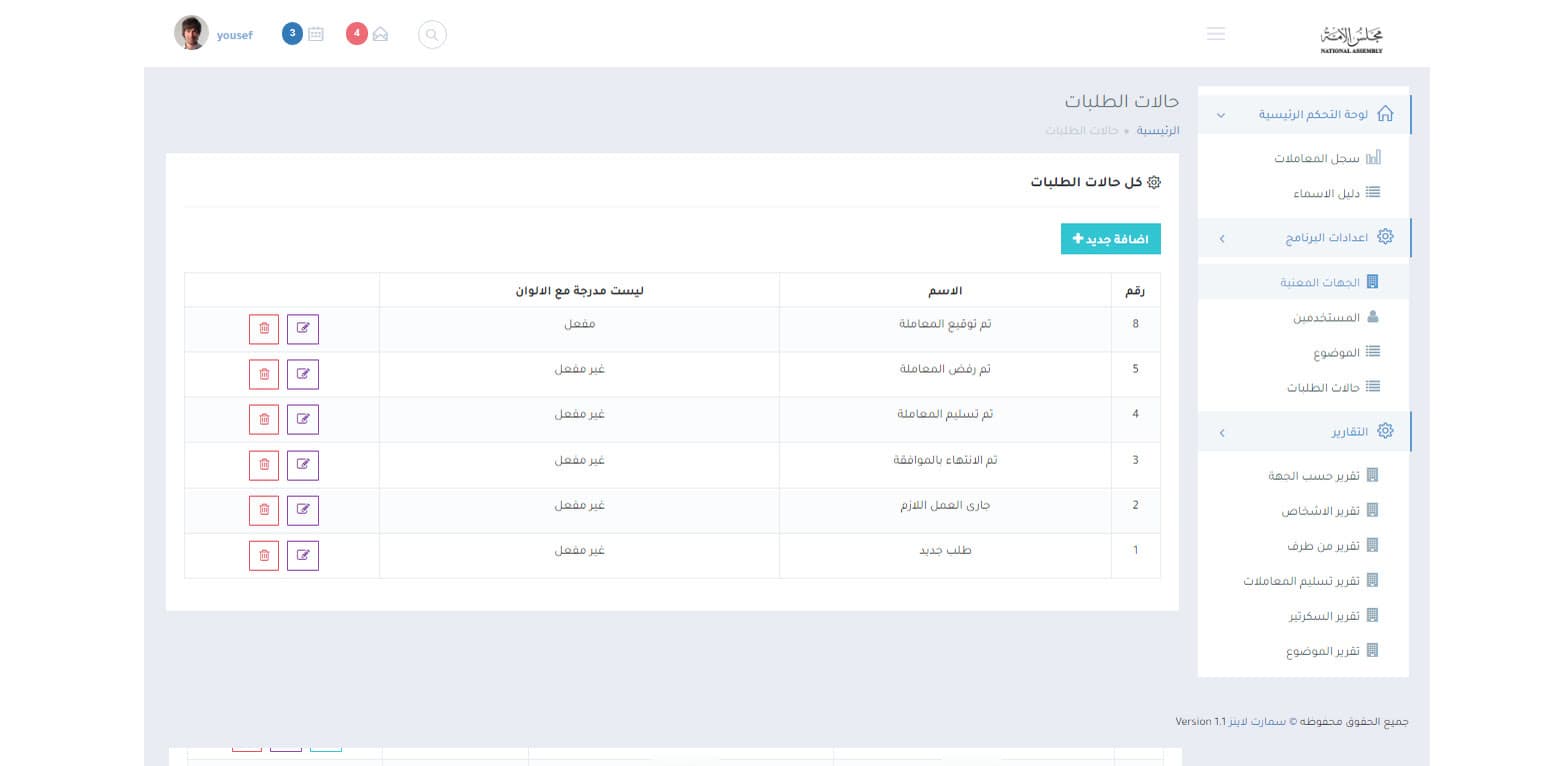Expand التقارير section chevron

point(1221,432)
